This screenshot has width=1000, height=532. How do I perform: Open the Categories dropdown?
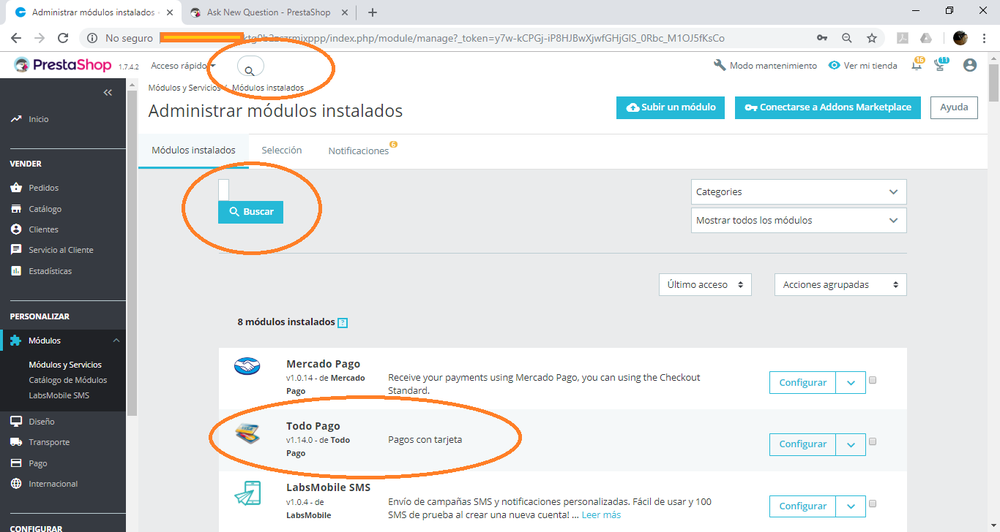(798, 192)
